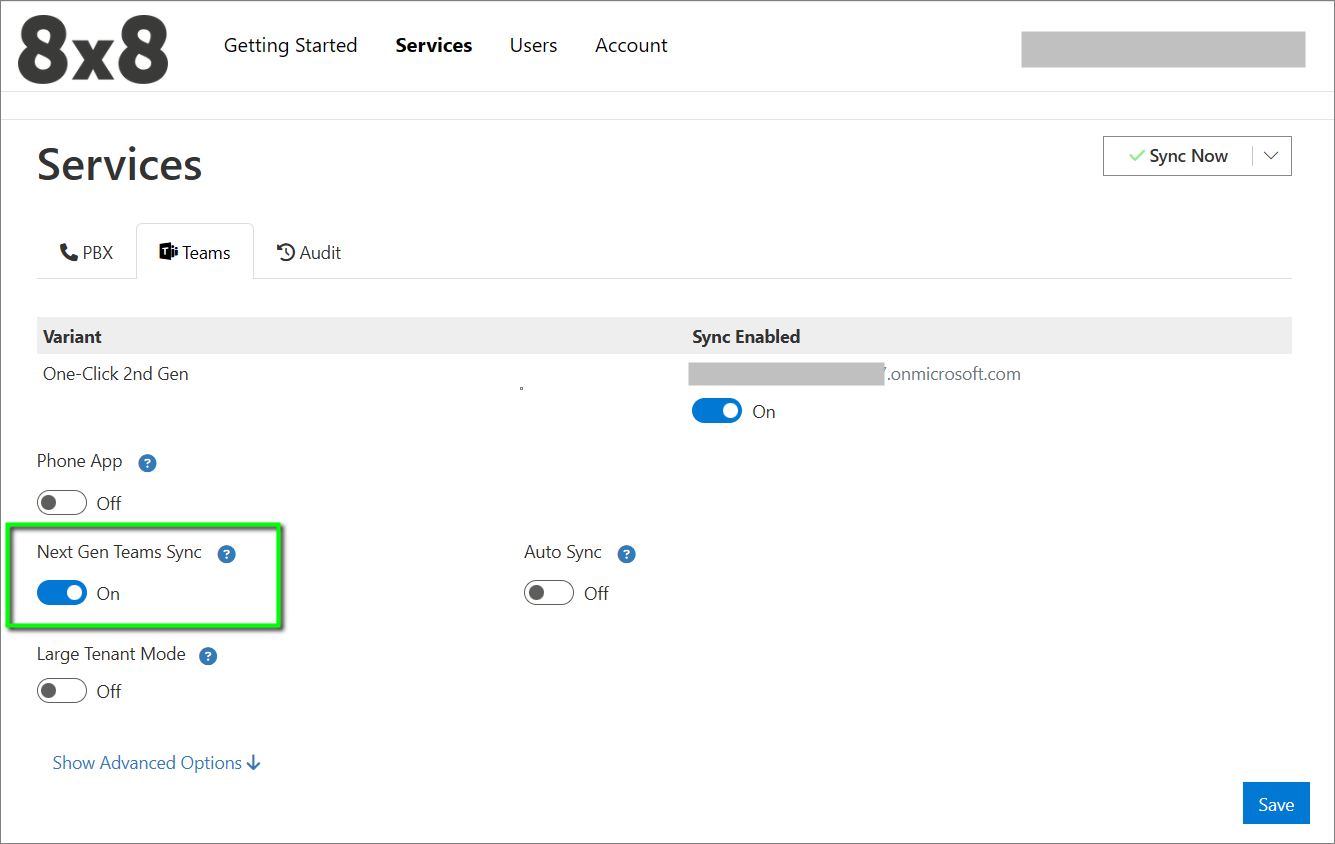This screenshot has width=1335, height=844.
Task: Open help for Auto Sync
Action: point(626,554)
